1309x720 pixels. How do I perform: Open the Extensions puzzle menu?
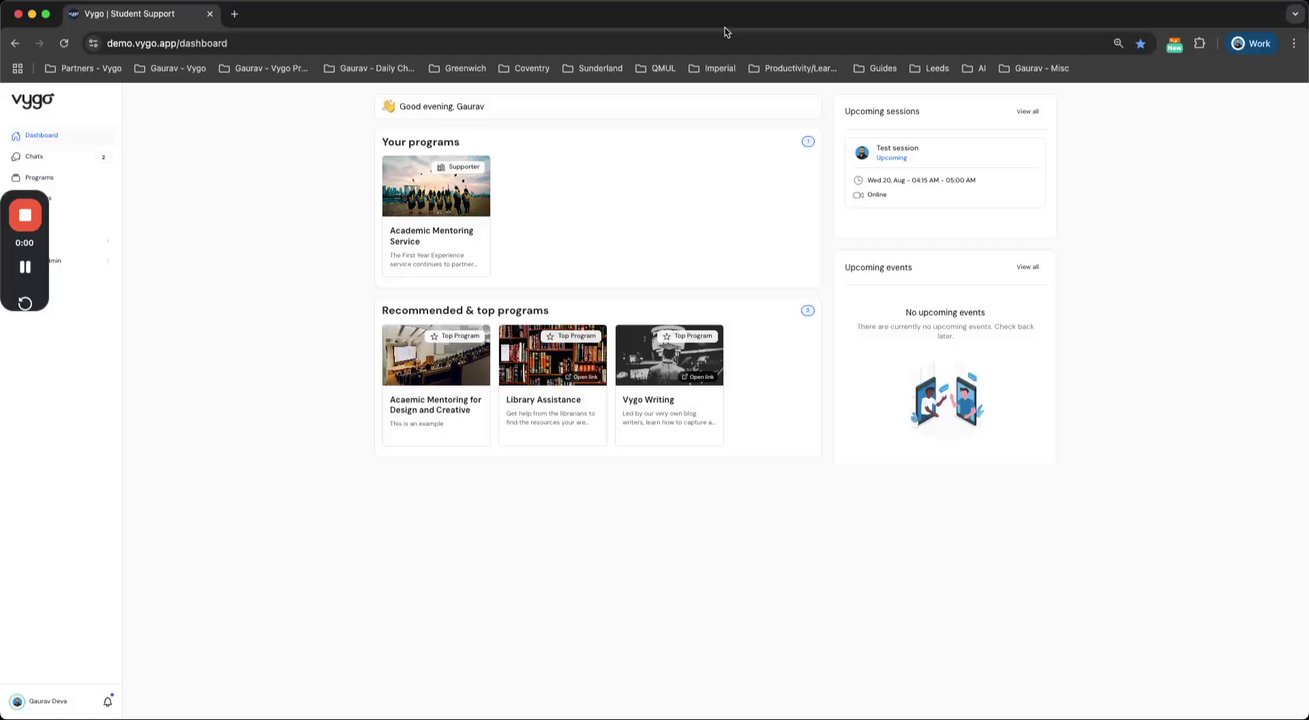pos(1200,43)
